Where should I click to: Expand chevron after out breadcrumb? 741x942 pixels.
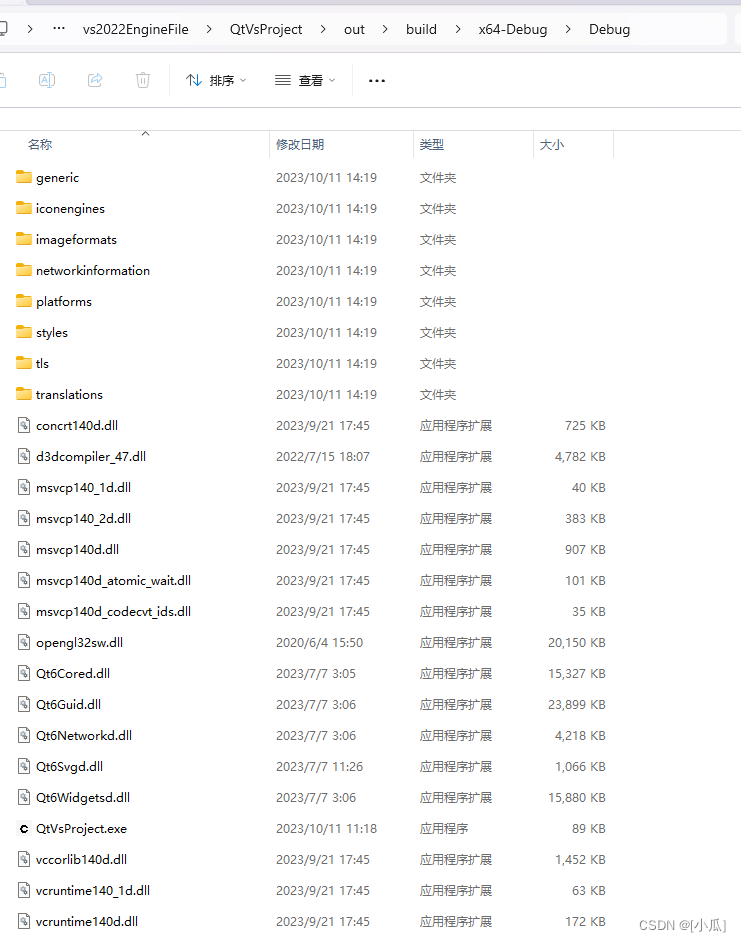tap(385, 29)
